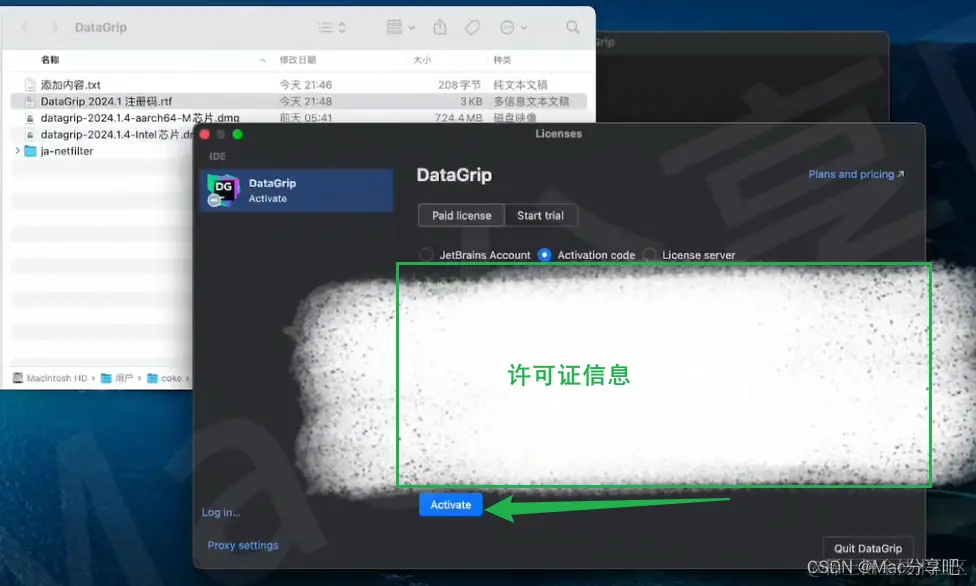Select the License server radio button
976x586 pixels.
650,255
